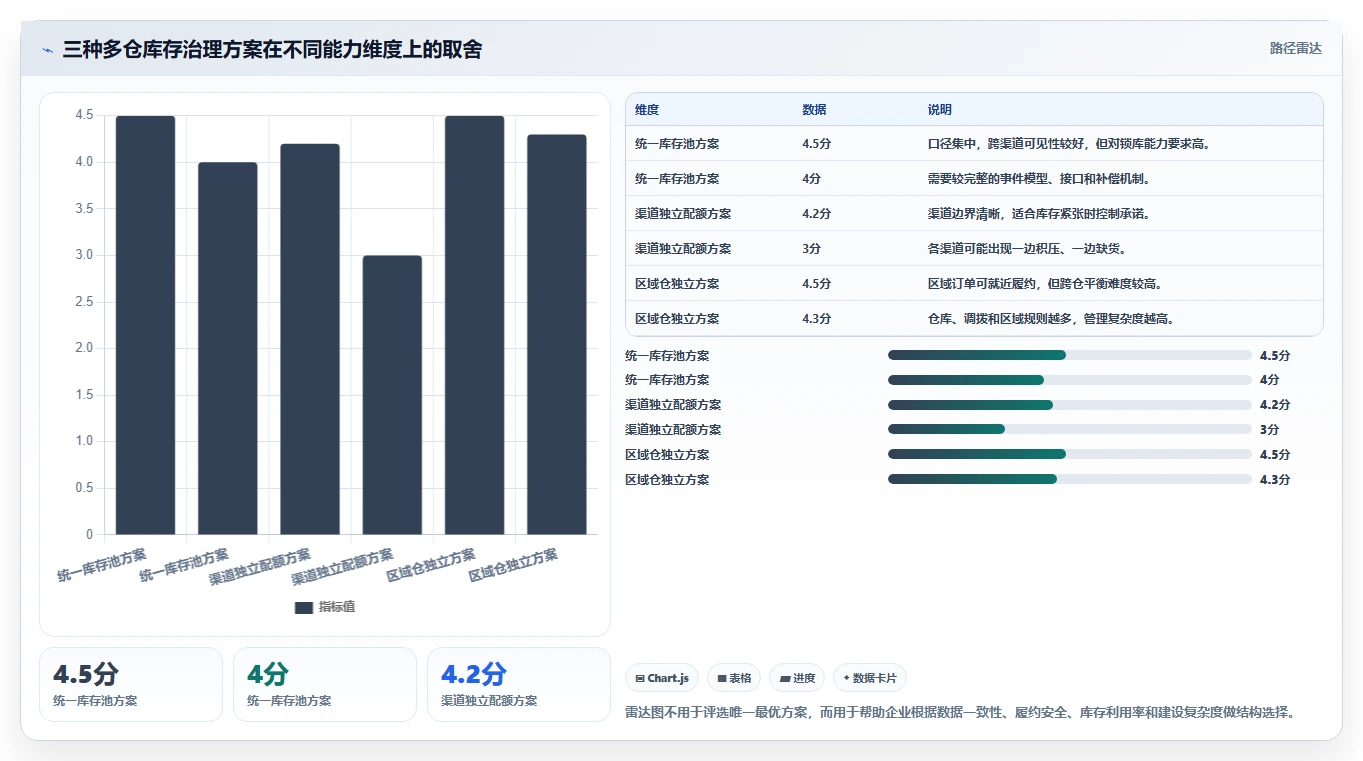
Task: Click the description 需要较完整的事件模型、接口和补偿机制。
Action: 1040,179
